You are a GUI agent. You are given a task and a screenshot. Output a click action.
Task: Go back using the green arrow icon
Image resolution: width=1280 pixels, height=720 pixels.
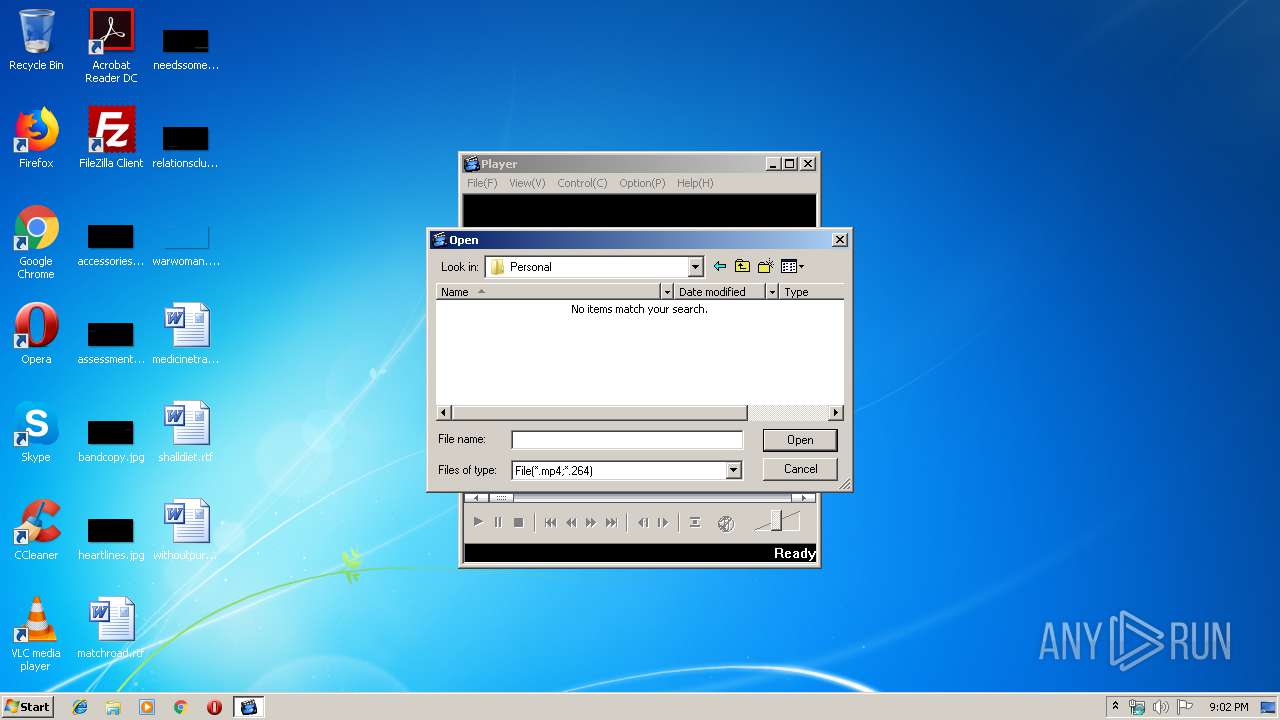tap(719, 266)
